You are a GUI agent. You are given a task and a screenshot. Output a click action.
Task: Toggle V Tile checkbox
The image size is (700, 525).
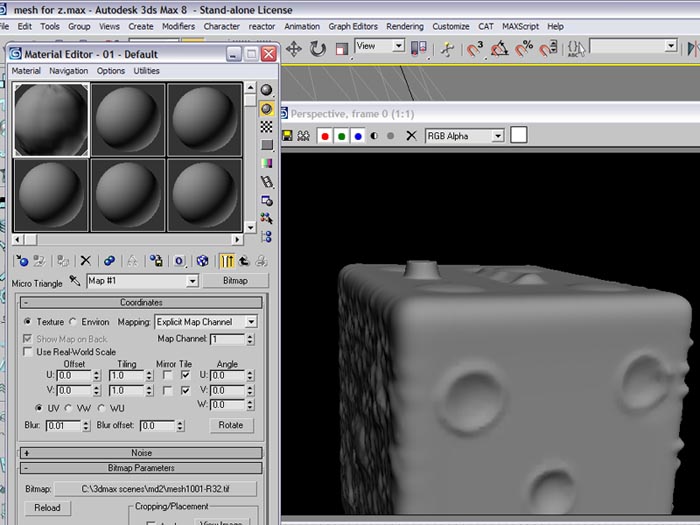(185, 391)
